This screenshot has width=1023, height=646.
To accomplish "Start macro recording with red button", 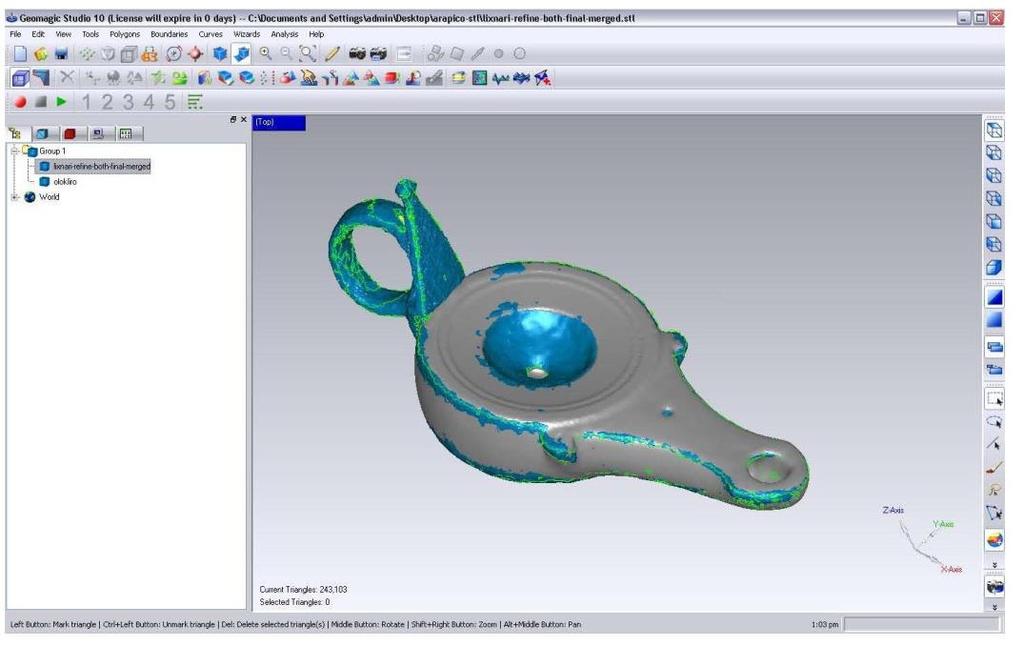I will pos(20,102).
